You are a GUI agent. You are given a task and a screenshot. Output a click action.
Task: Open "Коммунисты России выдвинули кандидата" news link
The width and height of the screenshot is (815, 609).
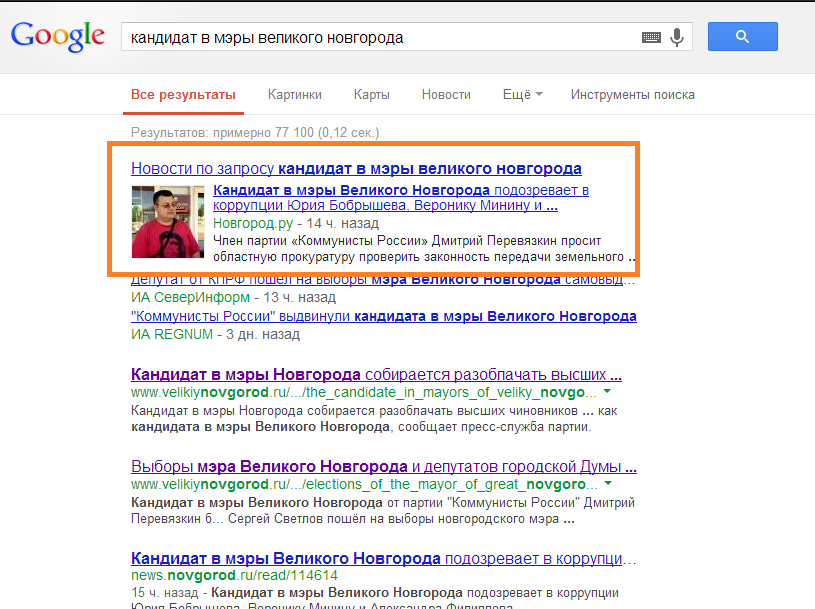pos(383,316)
